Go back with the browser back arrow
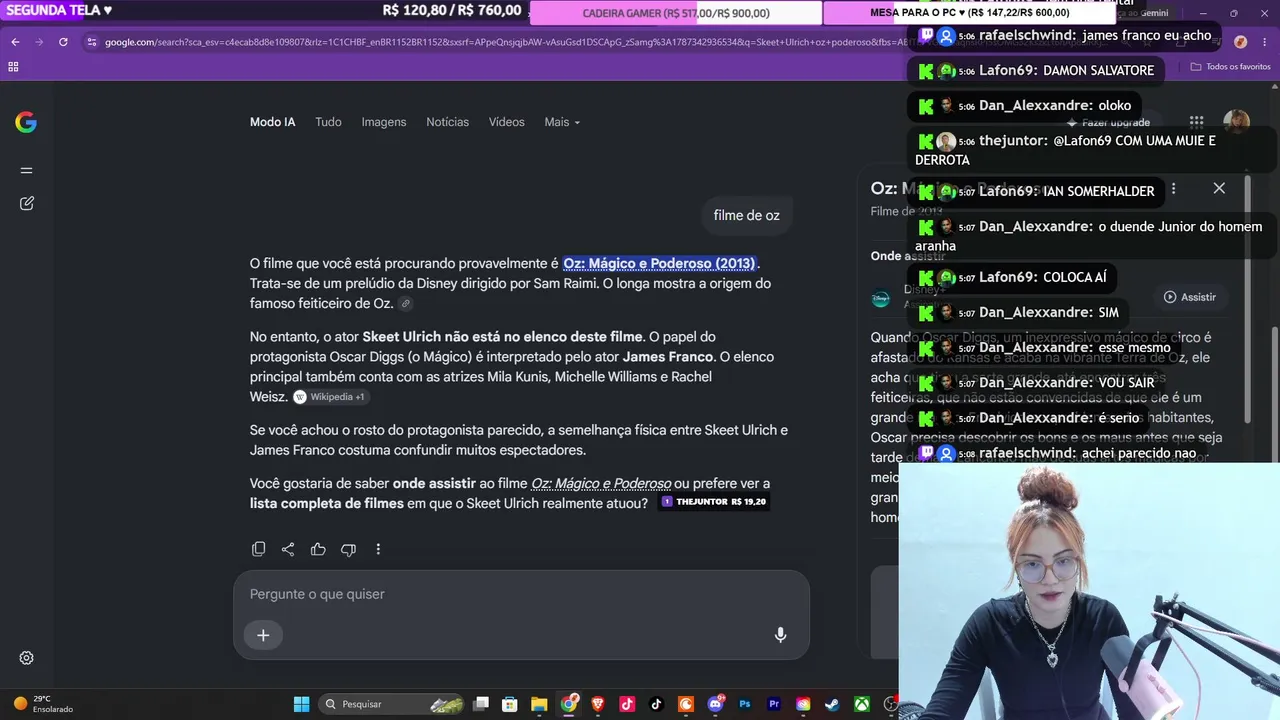 pos(15,42)
